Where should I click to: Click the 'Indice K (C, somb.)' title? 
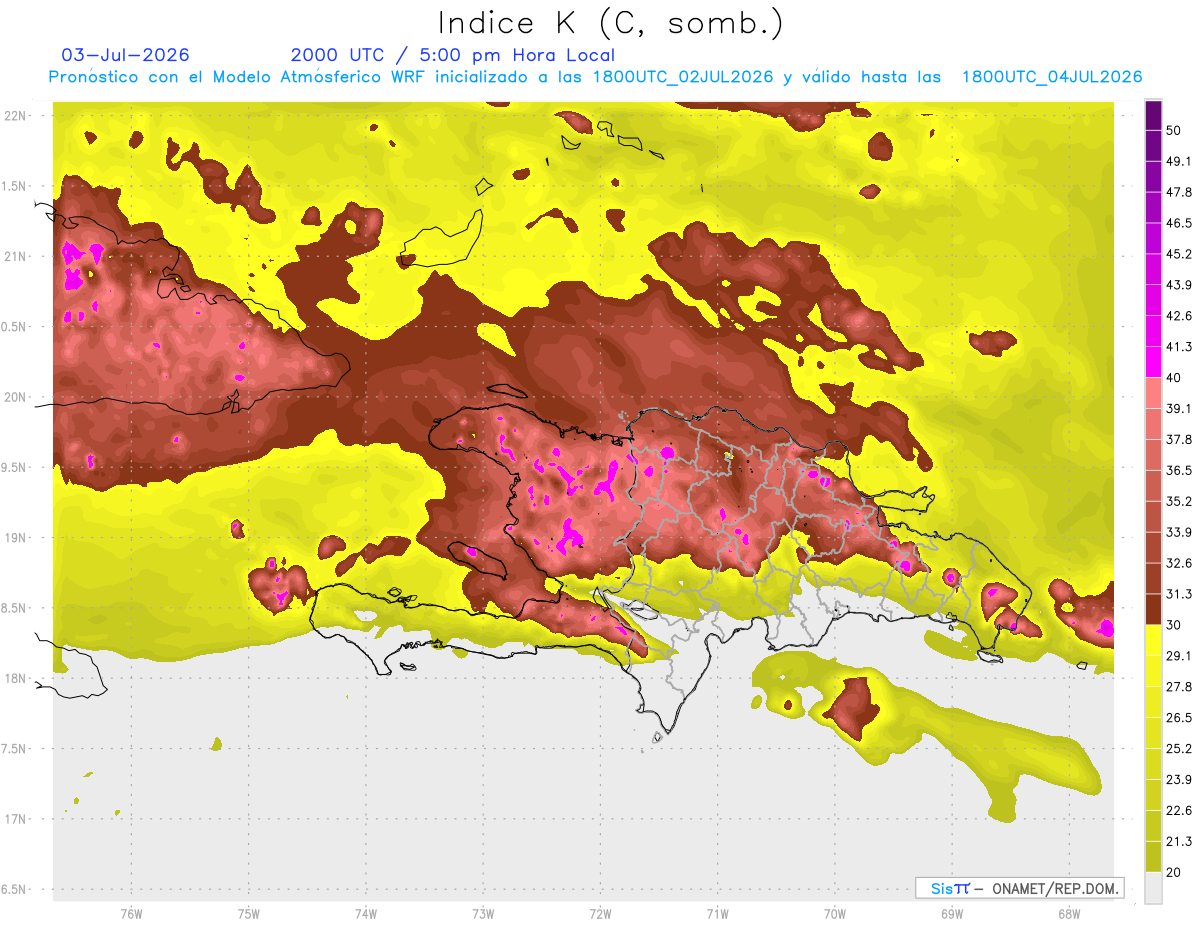pyautogui.click(x=611, y=24)
